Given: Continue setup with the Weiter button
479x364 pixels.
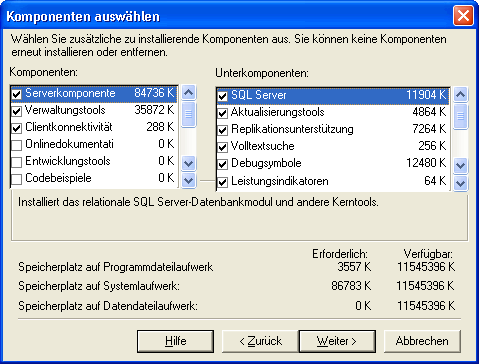Looking at the screenshot, I should pos(337,341).
